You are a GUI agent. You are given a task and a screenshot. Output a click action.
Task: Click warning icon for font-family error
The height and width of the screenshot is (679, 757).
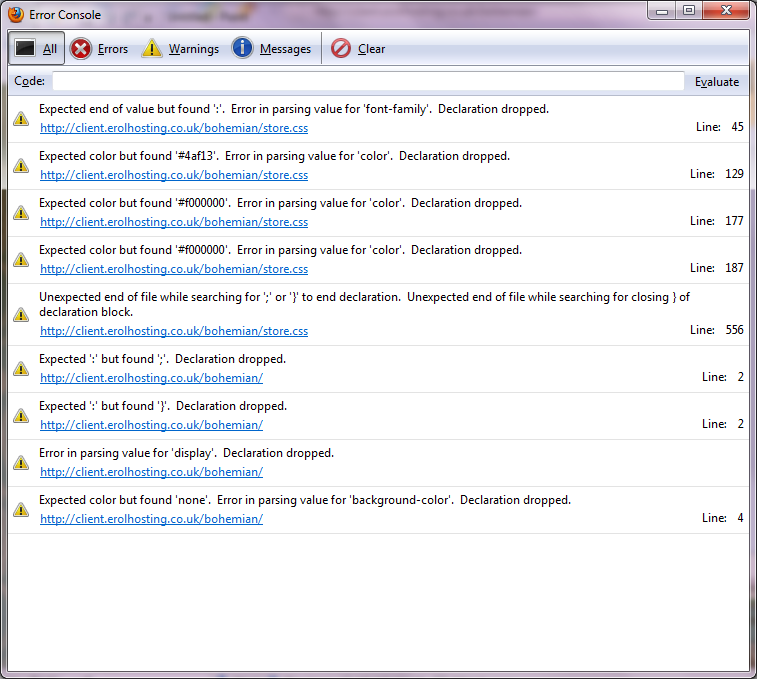point(21,119)
